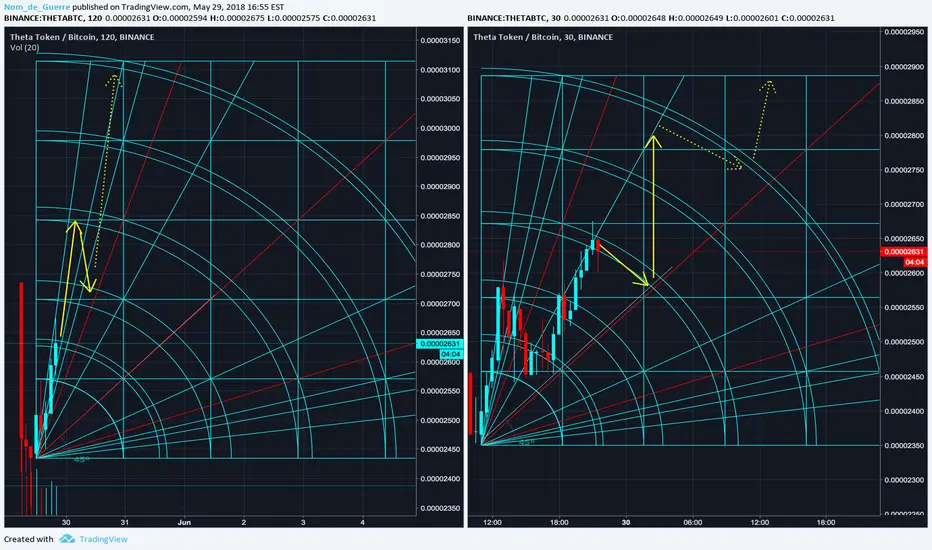
Task: Select the 4 date label on the time axis
Action: (x=363, y=522)
